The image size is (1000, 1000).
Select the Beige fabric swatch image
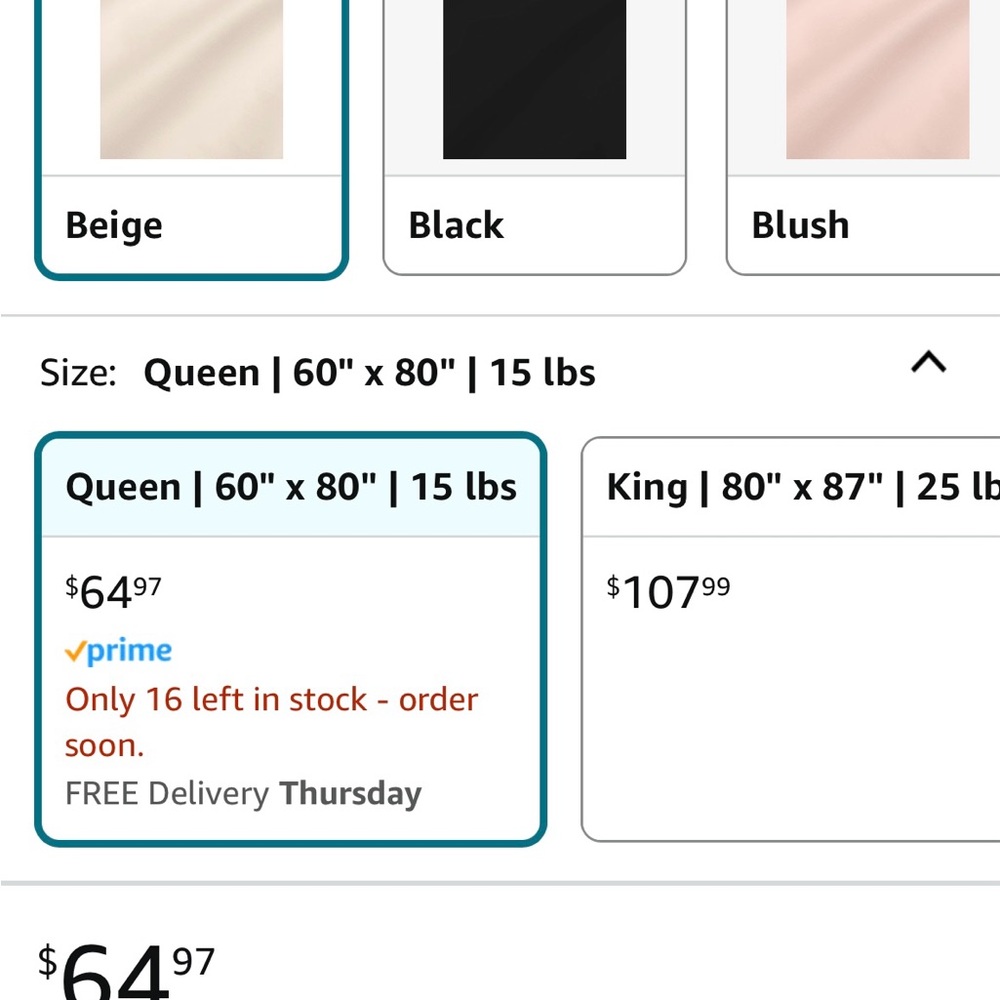191,79
